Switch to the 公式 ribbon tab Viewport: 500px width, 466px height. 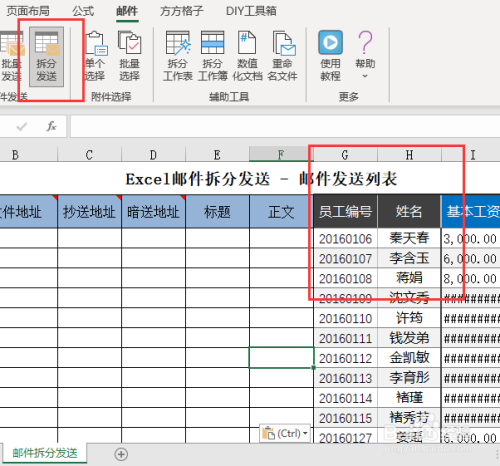click(83, 11)
